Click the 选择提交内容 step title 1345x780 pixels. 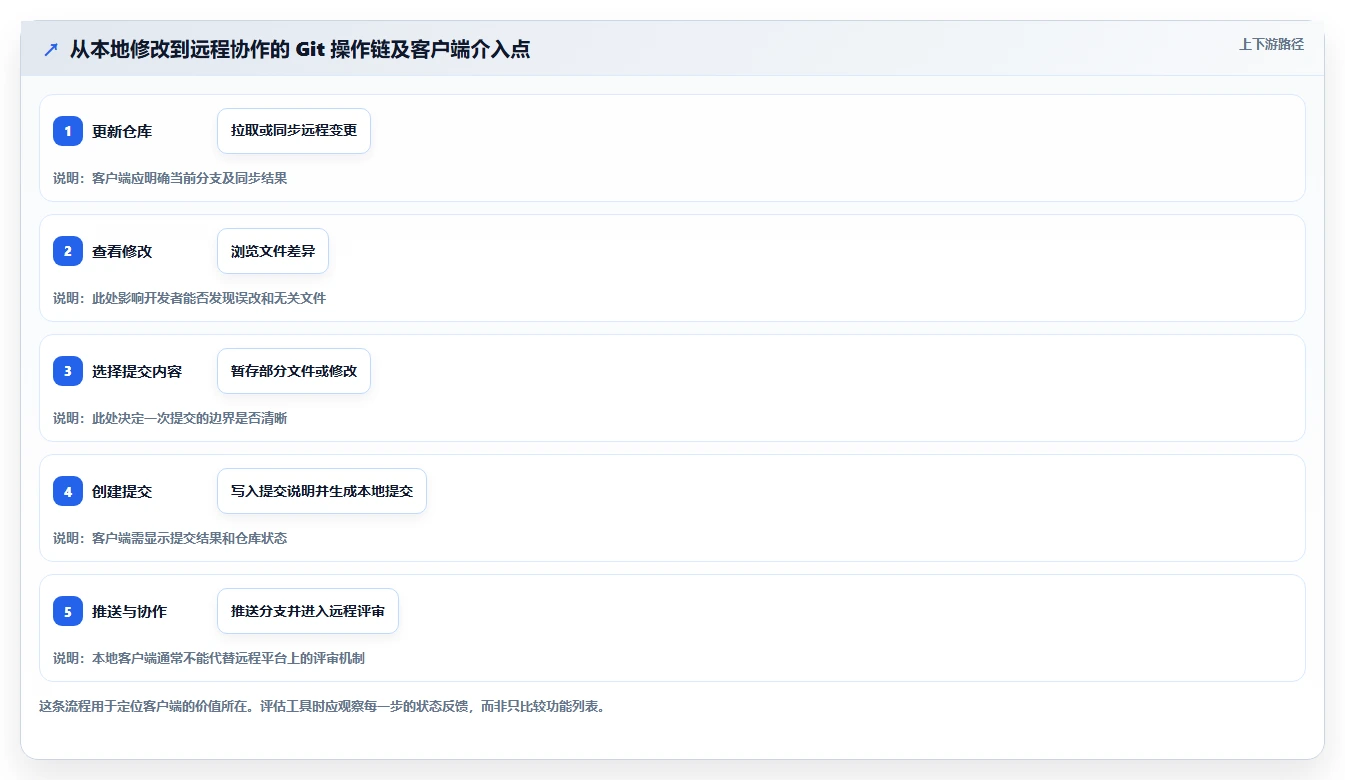click(137, 371)
